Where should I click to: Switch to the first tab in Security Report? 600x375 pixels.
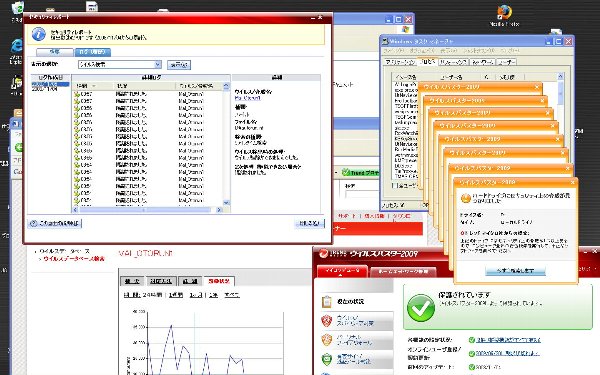pos(54,52)
